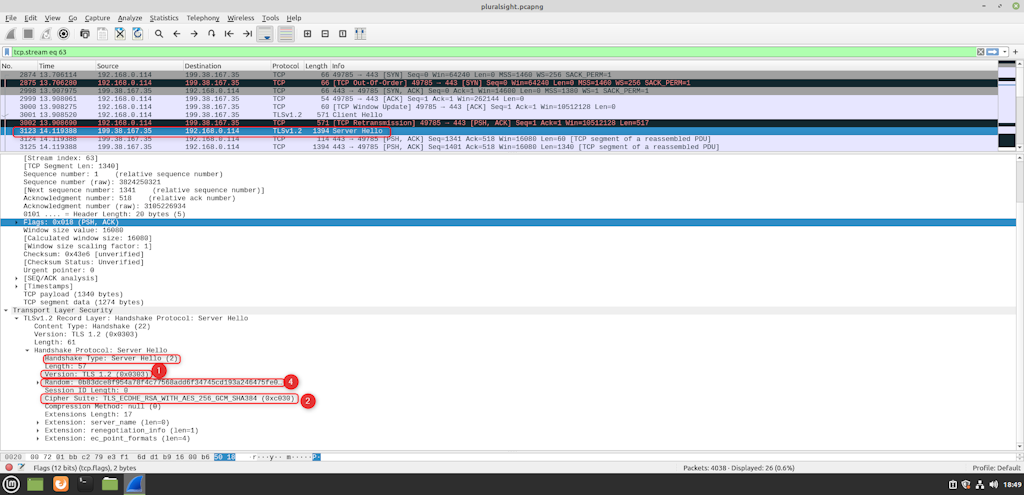Select packet 3002 TCP Retransmission row
The width and height of the screenshot is (1024, 495).
pos(499,122)
